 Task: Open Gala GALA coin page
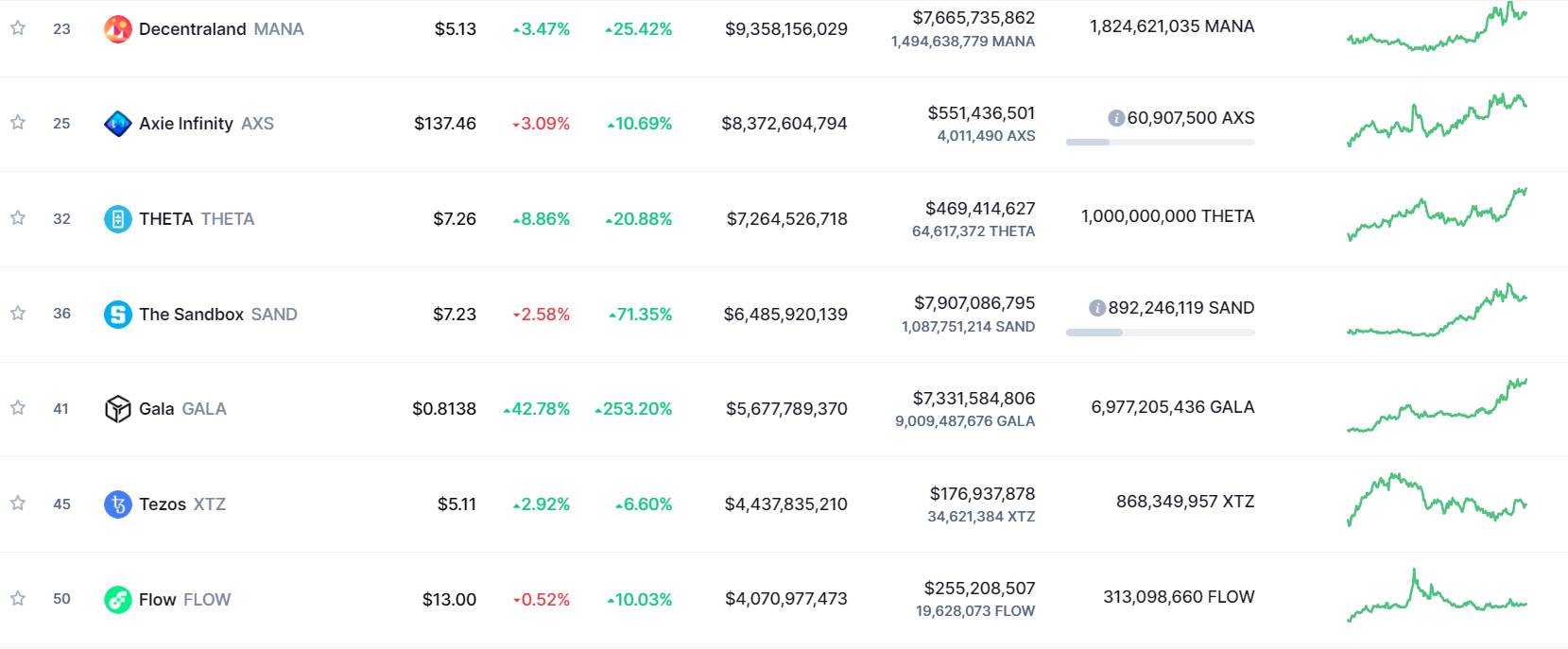coord(182,409)
